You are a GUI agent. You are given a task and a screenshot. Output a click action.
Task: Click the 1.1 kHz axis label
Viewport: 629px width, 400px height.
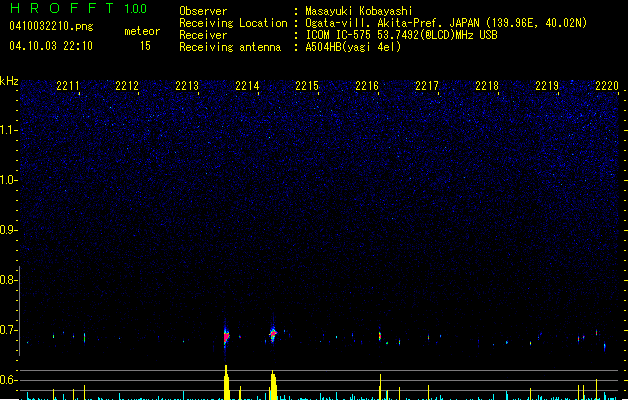8,130
